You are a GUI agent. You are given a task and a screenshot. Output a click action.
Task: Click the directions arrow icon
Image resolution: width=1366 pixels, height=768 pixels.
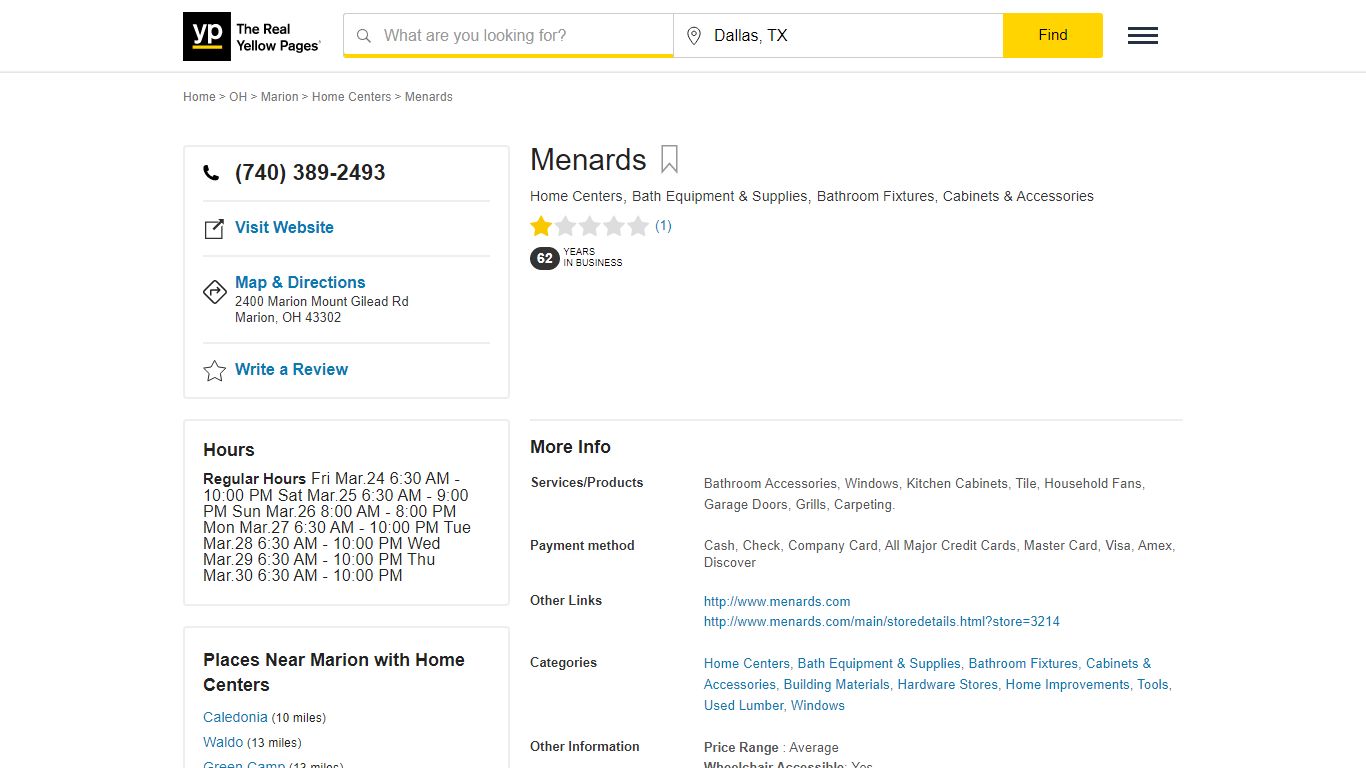click(215, 292)
